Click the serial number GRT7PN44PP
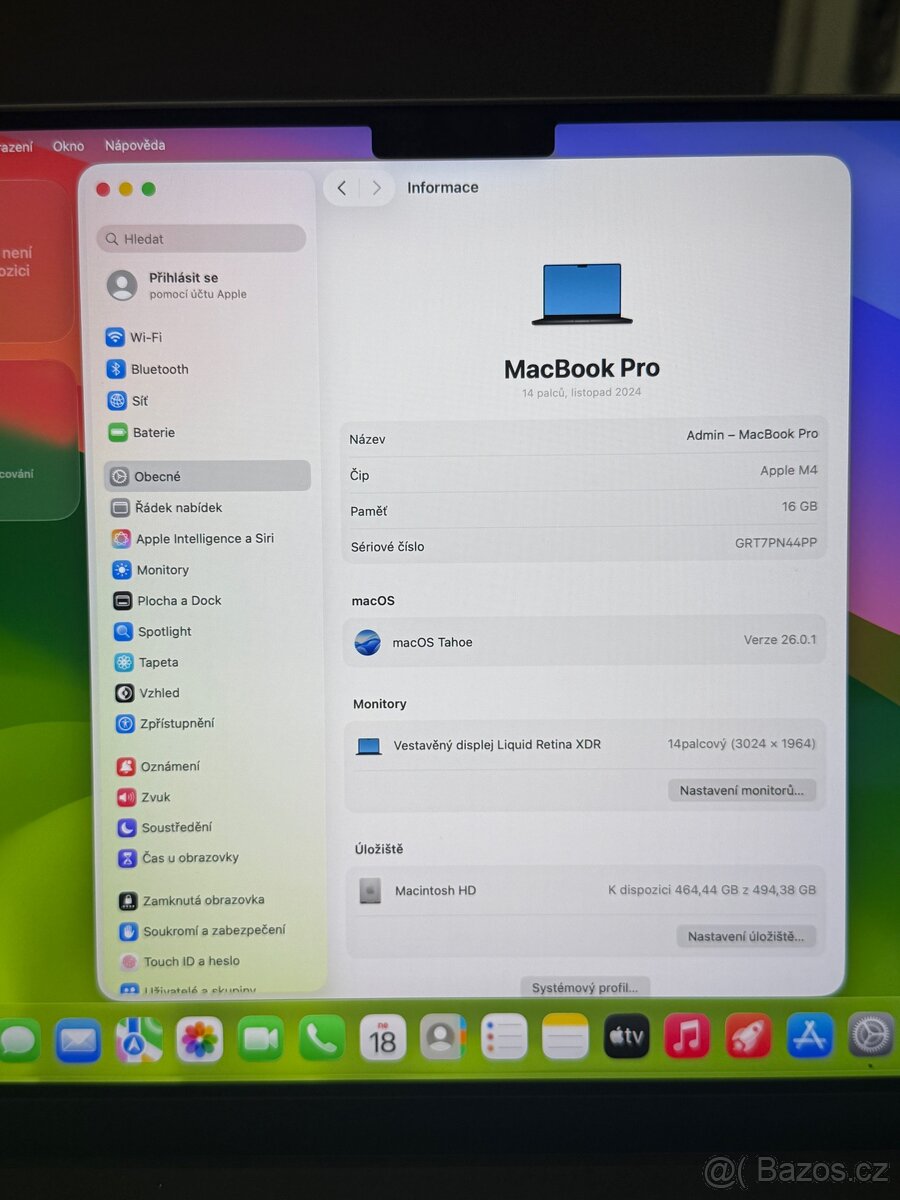The height and width of the screenshot is (1200, 900). pyautogui.click(x=775, y=543)
